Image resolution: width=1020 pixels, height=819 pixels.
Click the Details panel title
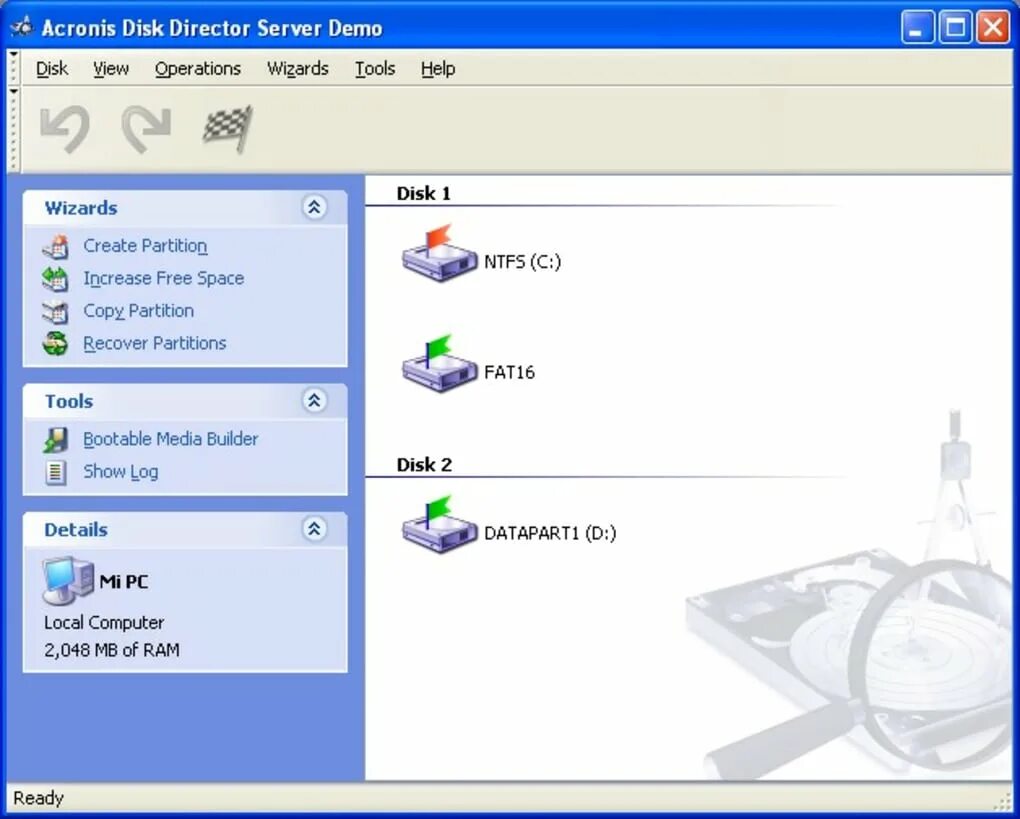pos(76,530)
